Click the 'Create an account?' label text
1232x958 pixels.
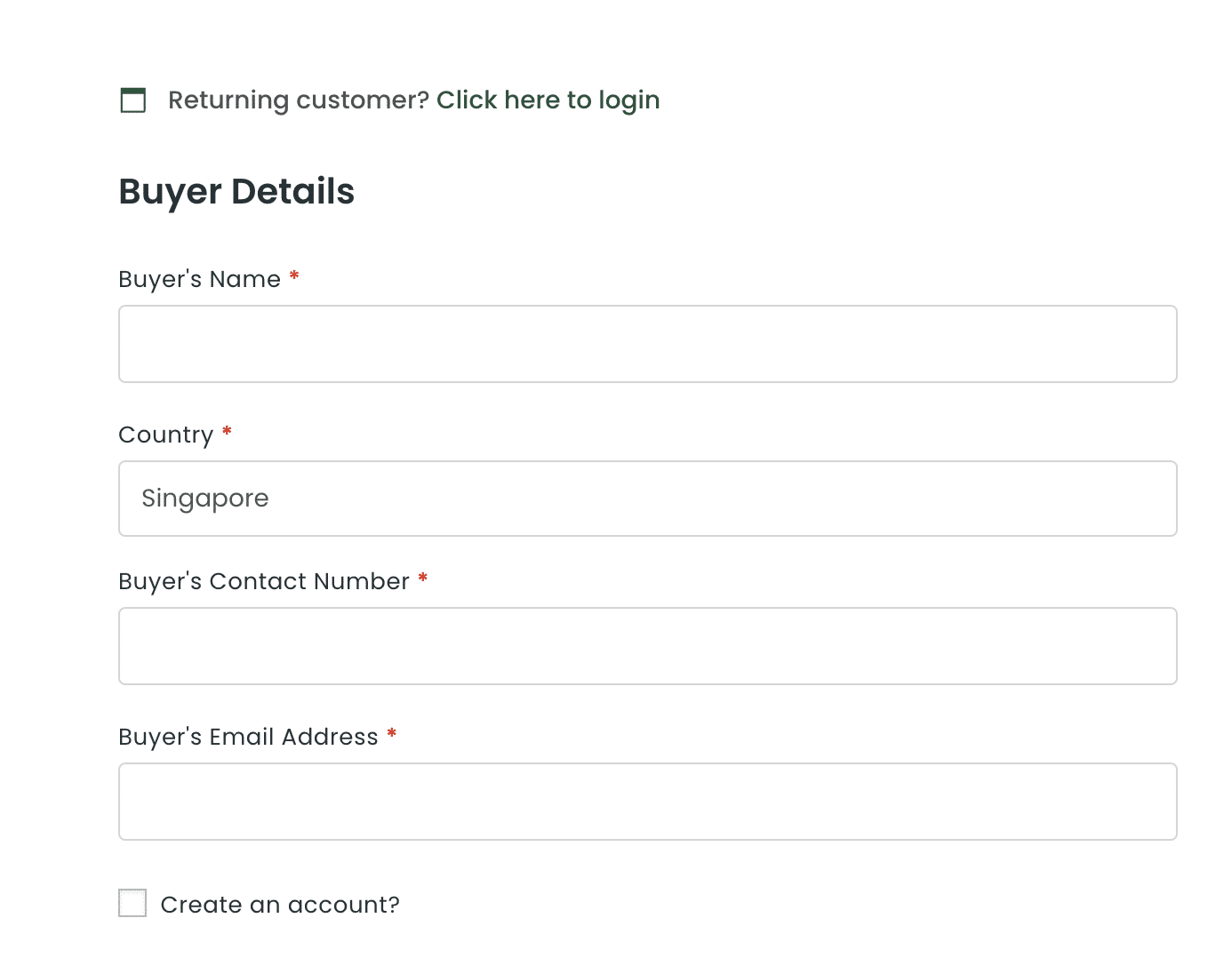tap(280, 905)
